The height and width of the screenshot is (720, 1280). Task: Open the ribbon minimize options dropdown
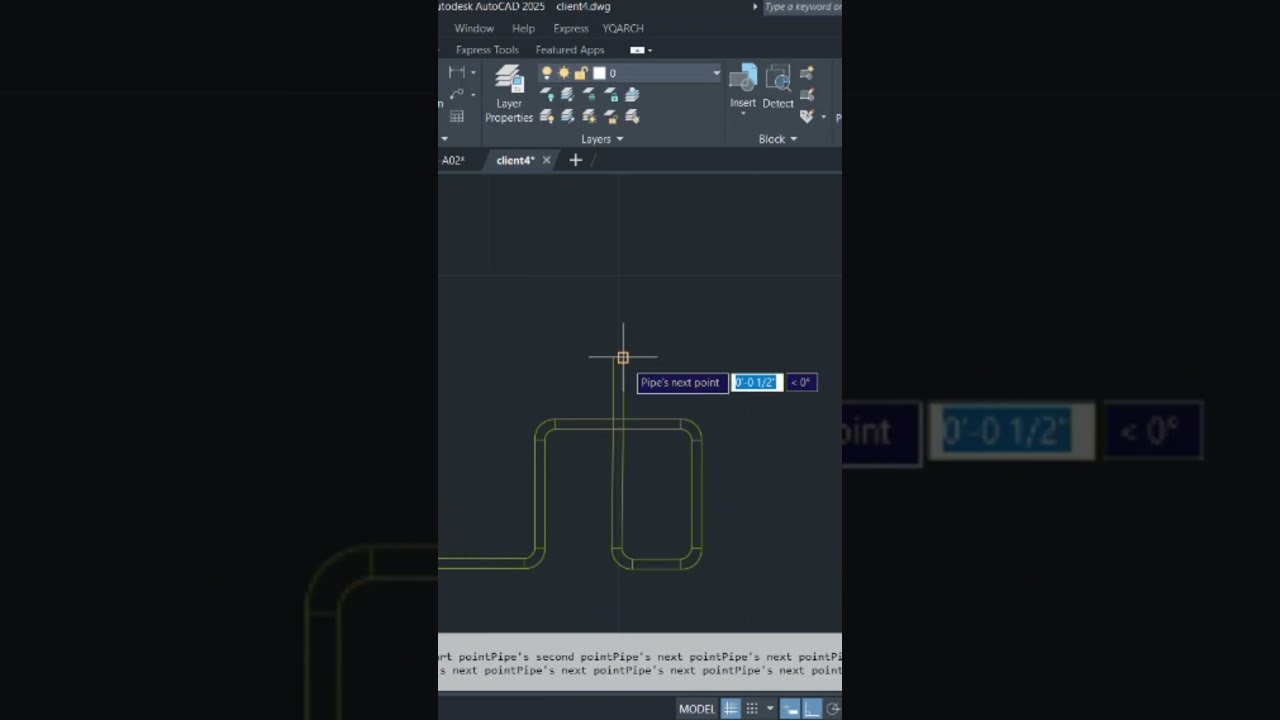pyautogui.click(x=650, y=50)
